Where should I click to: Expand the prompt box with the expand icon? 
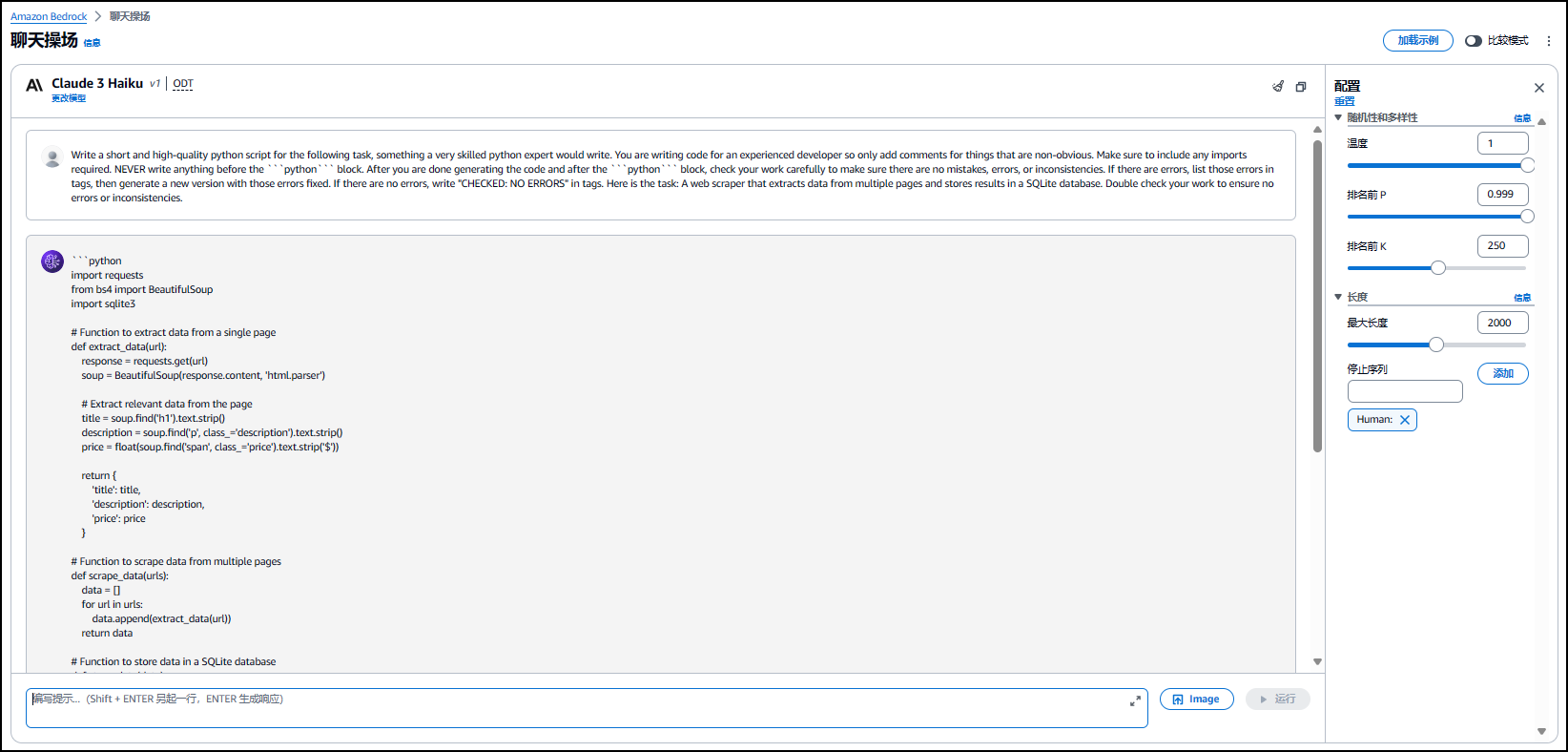1135,700
